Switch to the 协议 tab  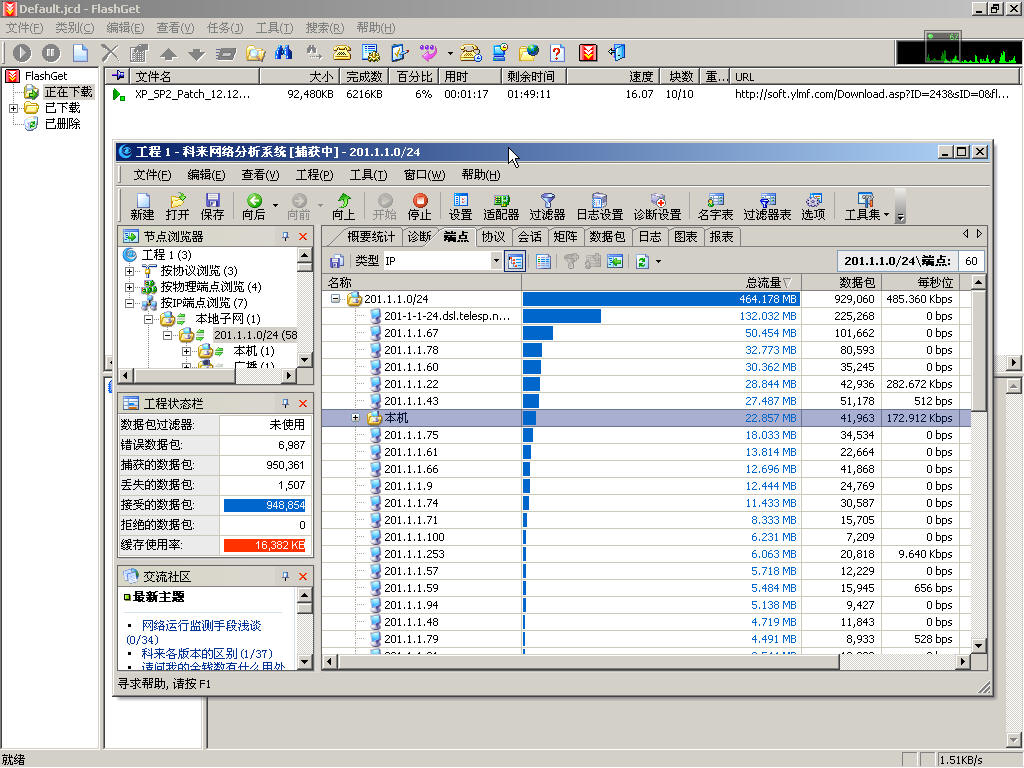coord(493,237)
